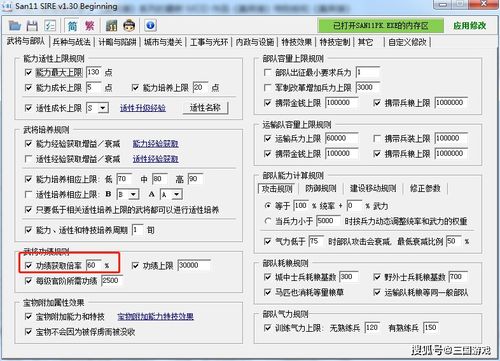Click the open folder toolbar icon
Viewport: 500px width, 361px height.
[x=15, y=26]
